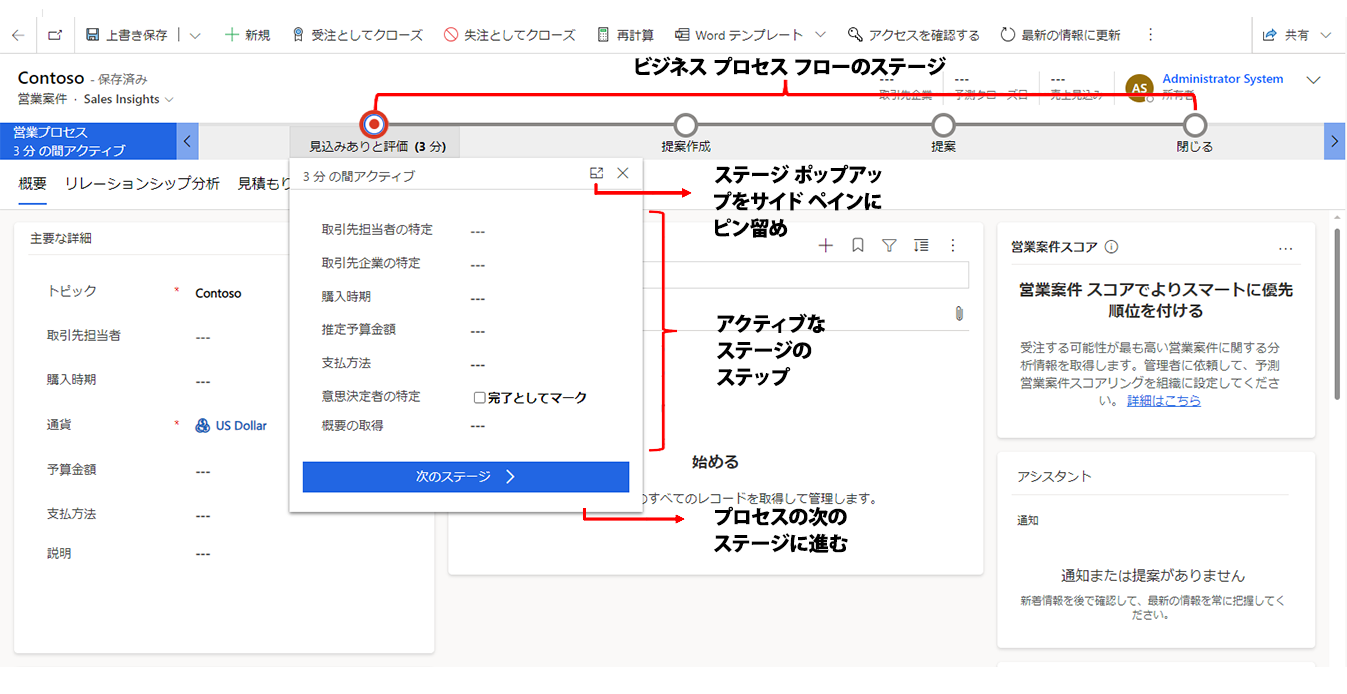Switch to the 見積もり tab

(264, 183)
